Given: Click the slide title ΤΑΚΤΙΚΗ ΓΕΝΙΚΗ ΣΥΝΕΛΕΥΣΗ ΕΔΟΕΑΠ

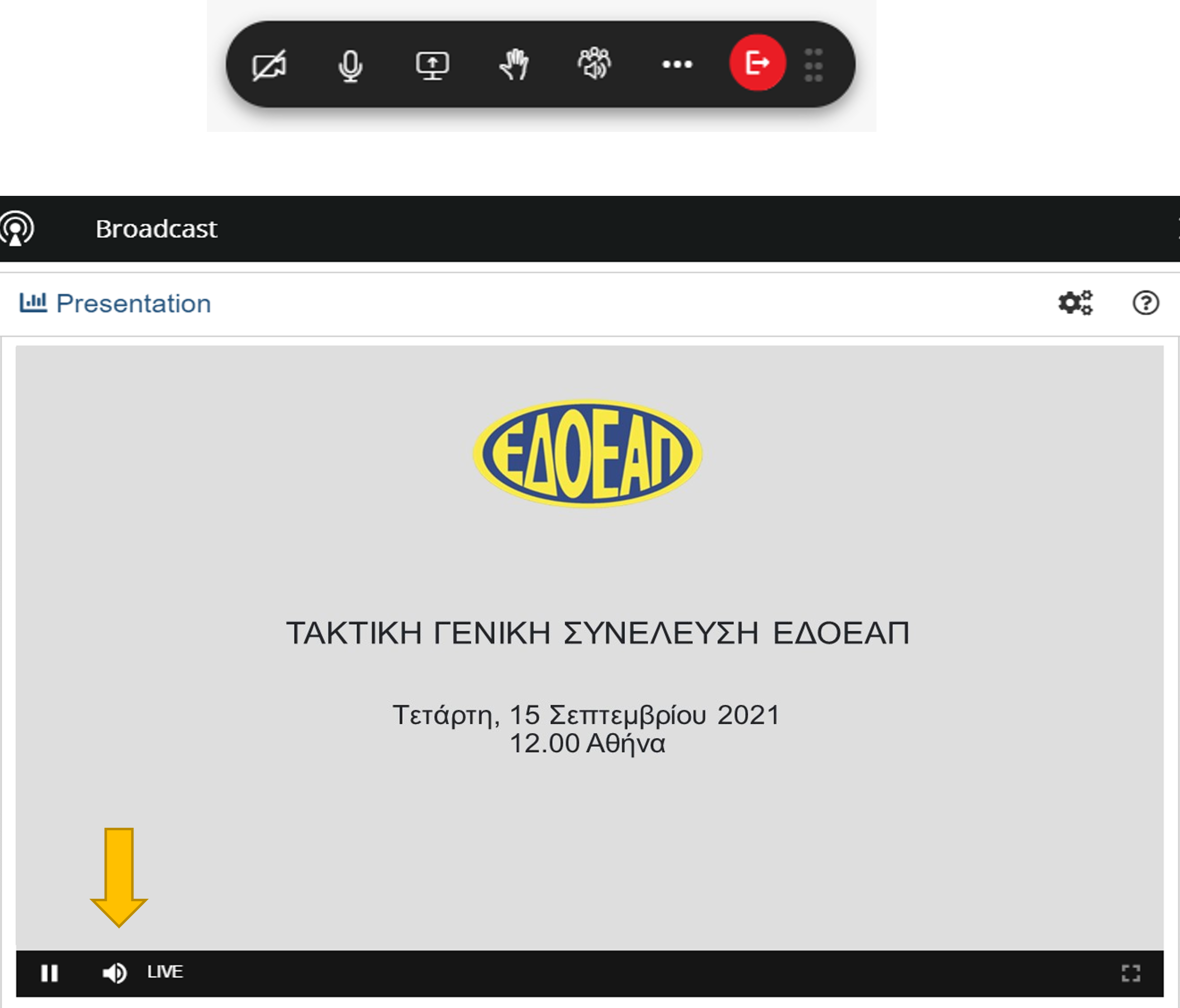Looking at the screenshot, I should click(x=598, y=633).
